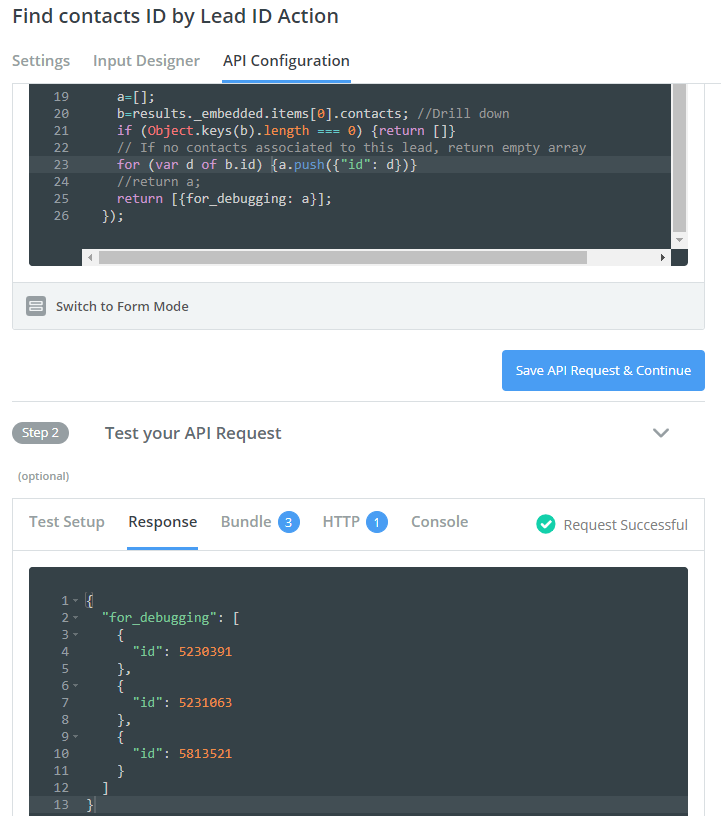
Task: Click the code editor vertical scrollbar thumb
Action: 679,158
